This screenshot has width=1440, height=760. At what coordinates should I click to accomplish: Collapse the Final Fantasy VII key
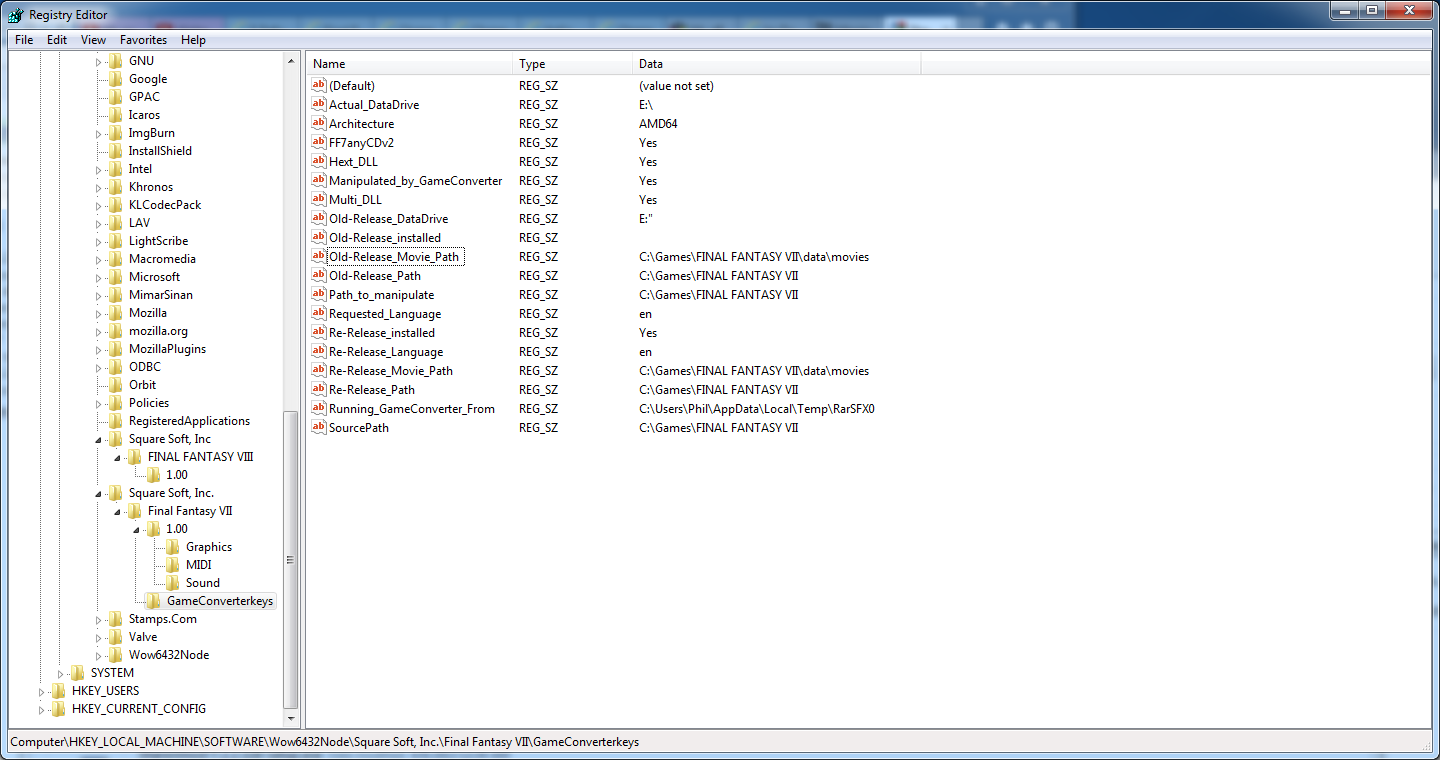coord(118,511)
